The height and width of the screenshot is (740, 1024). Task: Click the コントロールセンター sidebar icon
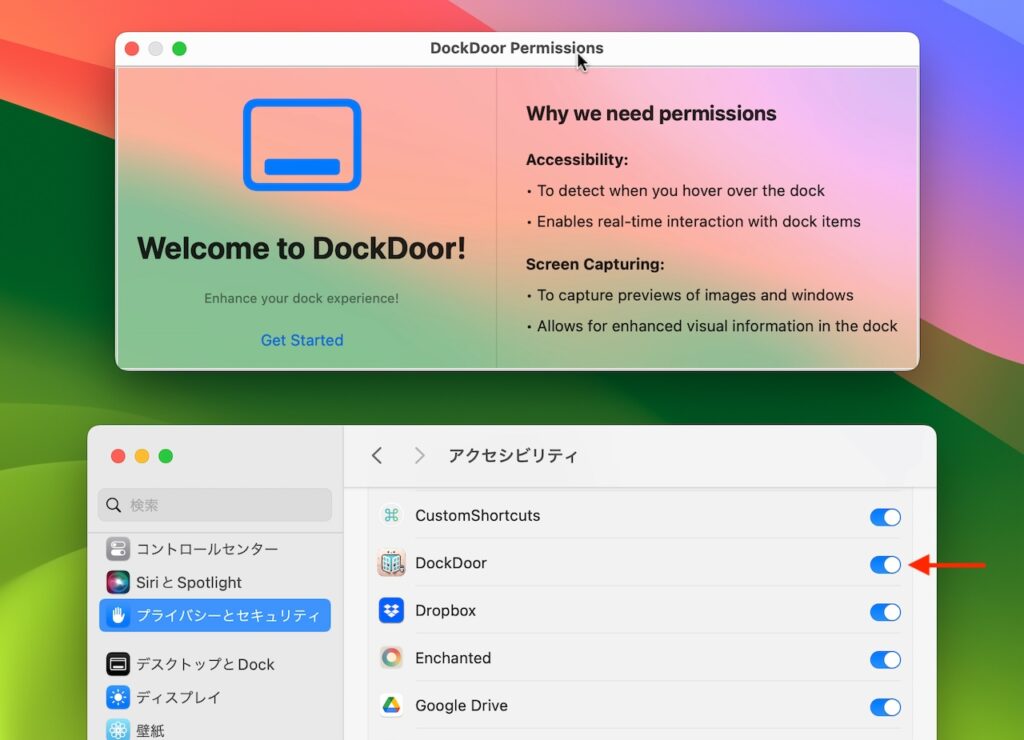click(120, 548)
